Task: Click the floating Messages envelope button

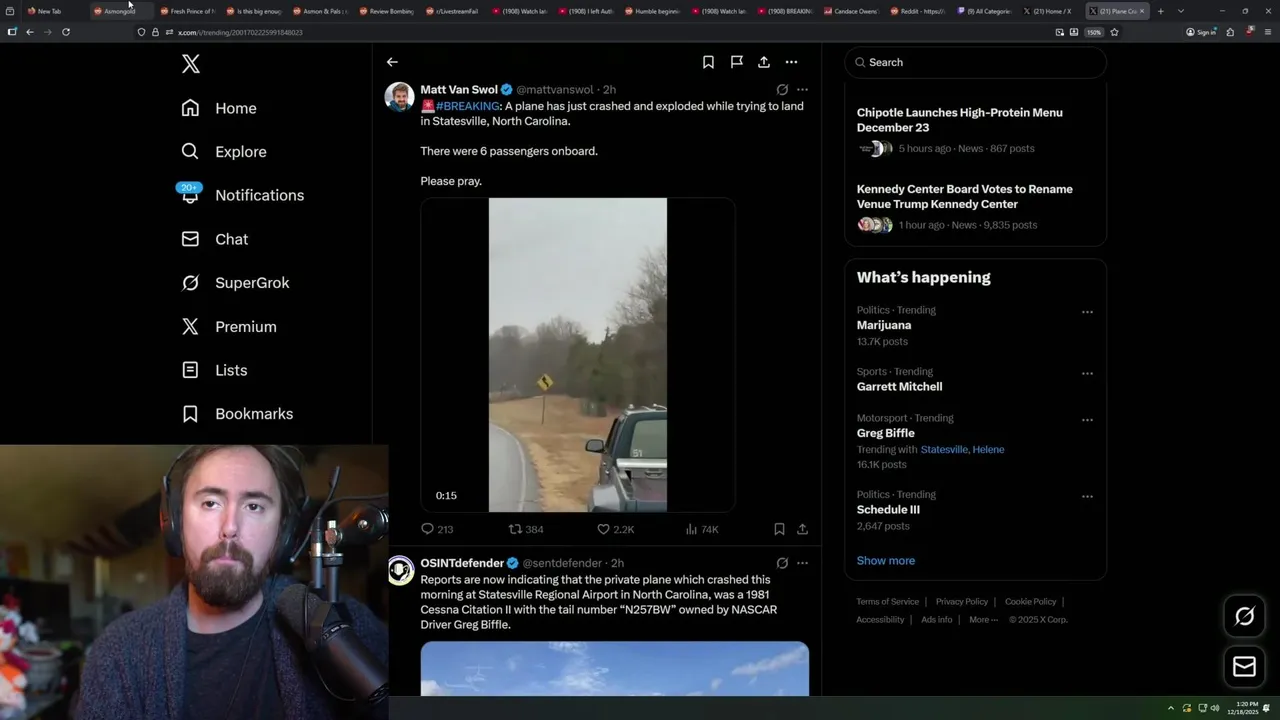Action: (x=1244, y=666)
